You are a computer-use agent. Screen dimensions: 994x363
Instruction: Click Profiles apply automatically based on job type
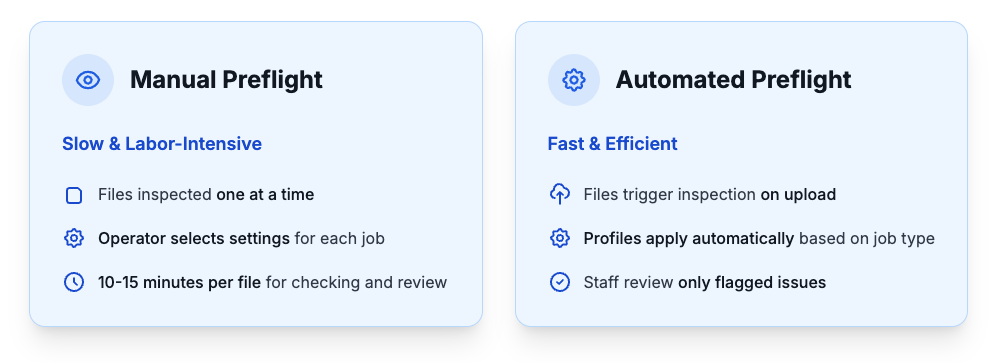[759, 239]
